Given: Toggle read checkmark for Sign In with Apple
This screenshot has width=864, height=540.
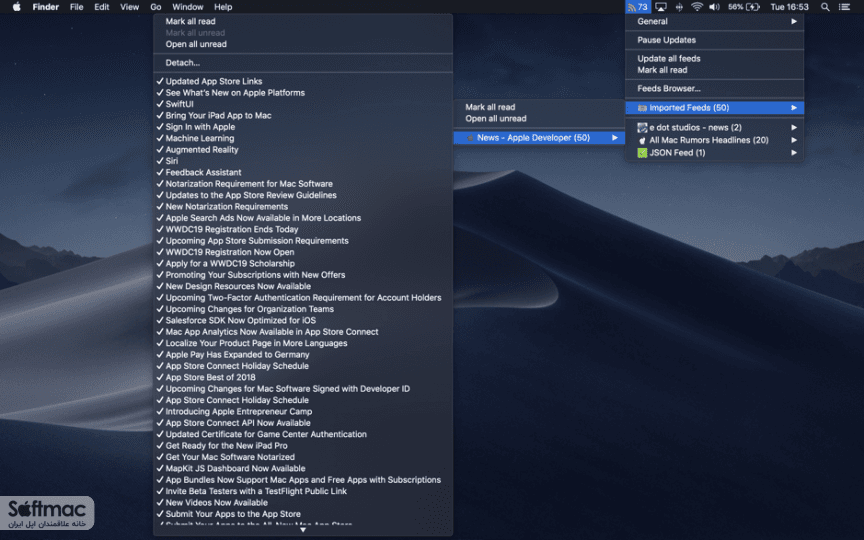Looking at the screenshot, I should coord(160,126).
